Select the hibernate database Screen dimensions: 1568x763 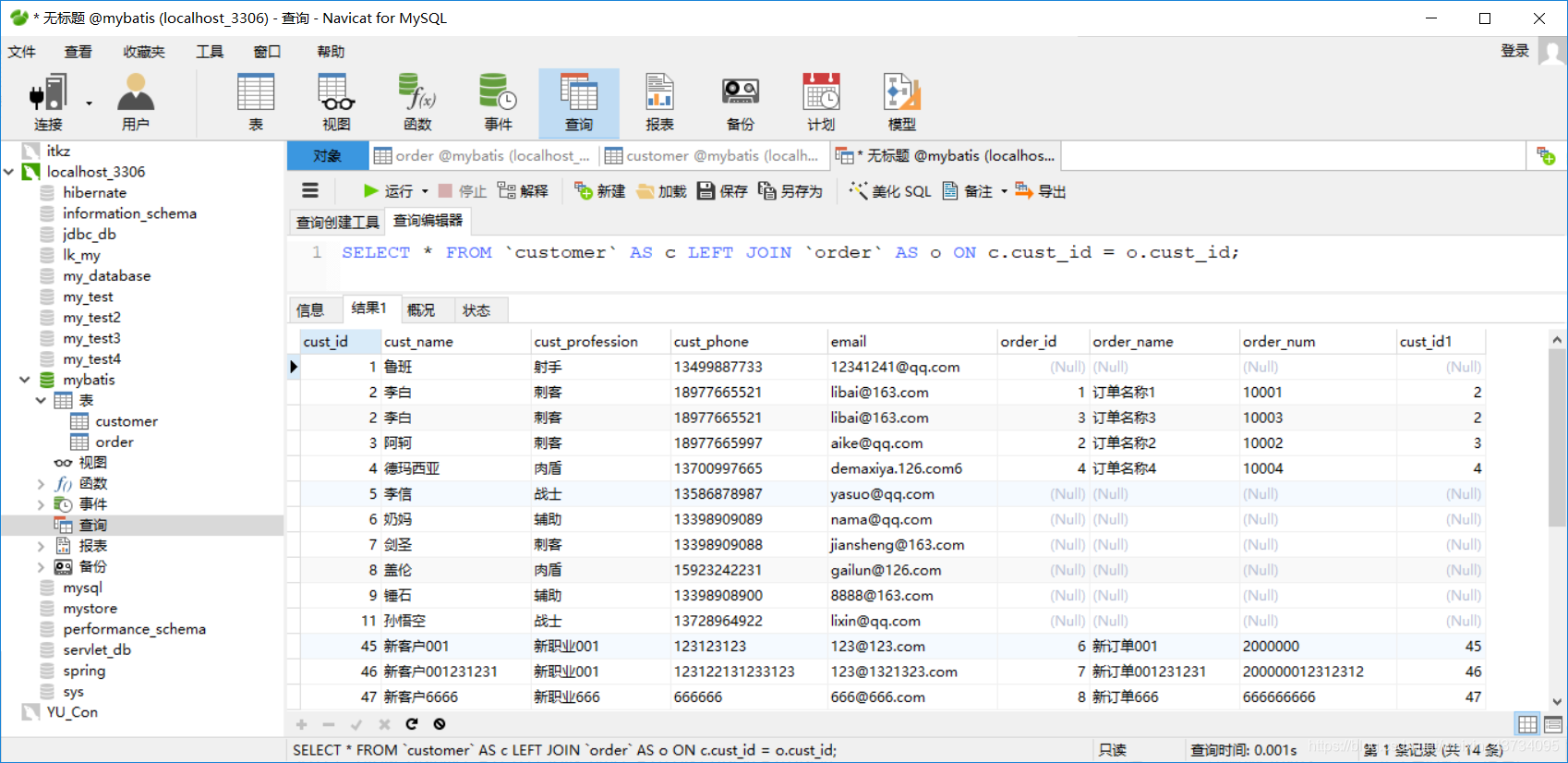94,192
